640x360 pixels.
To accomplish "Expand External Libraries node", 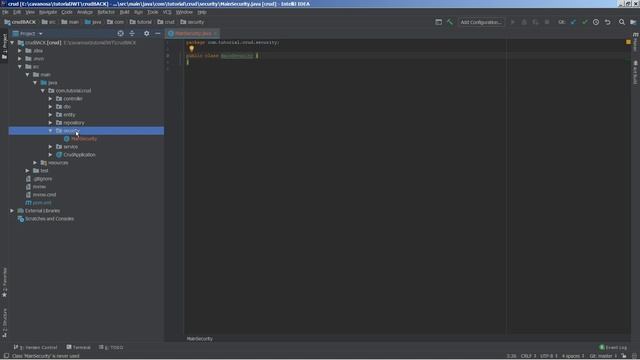I will 12,211.
